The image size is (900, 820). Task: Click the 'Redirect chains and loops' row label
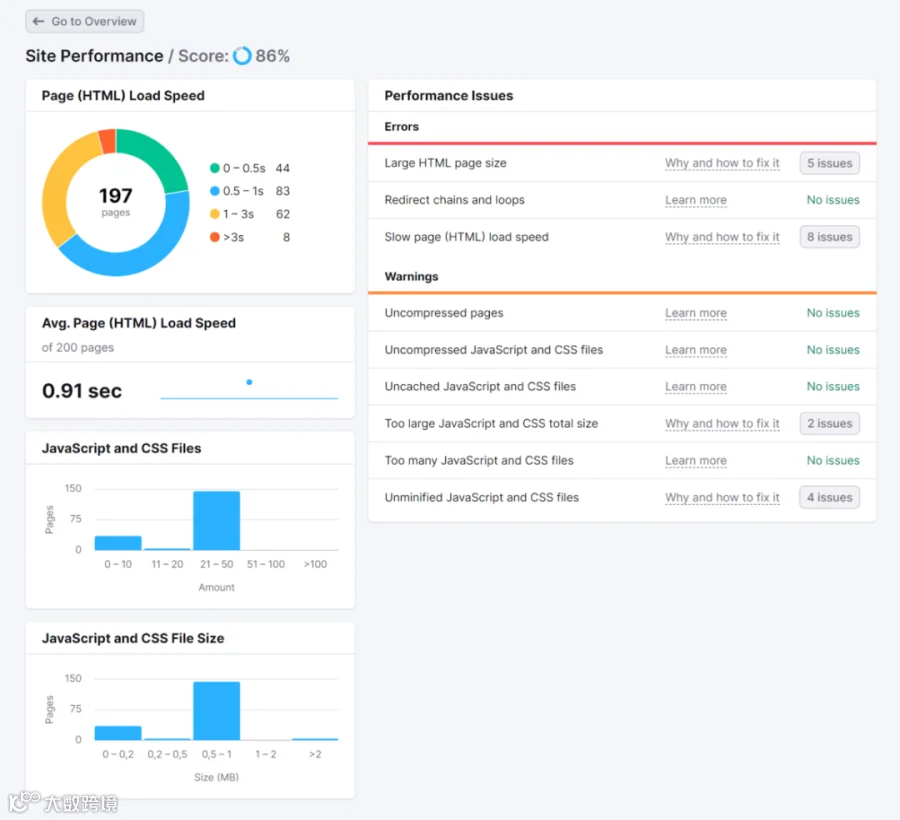point(455,200)
